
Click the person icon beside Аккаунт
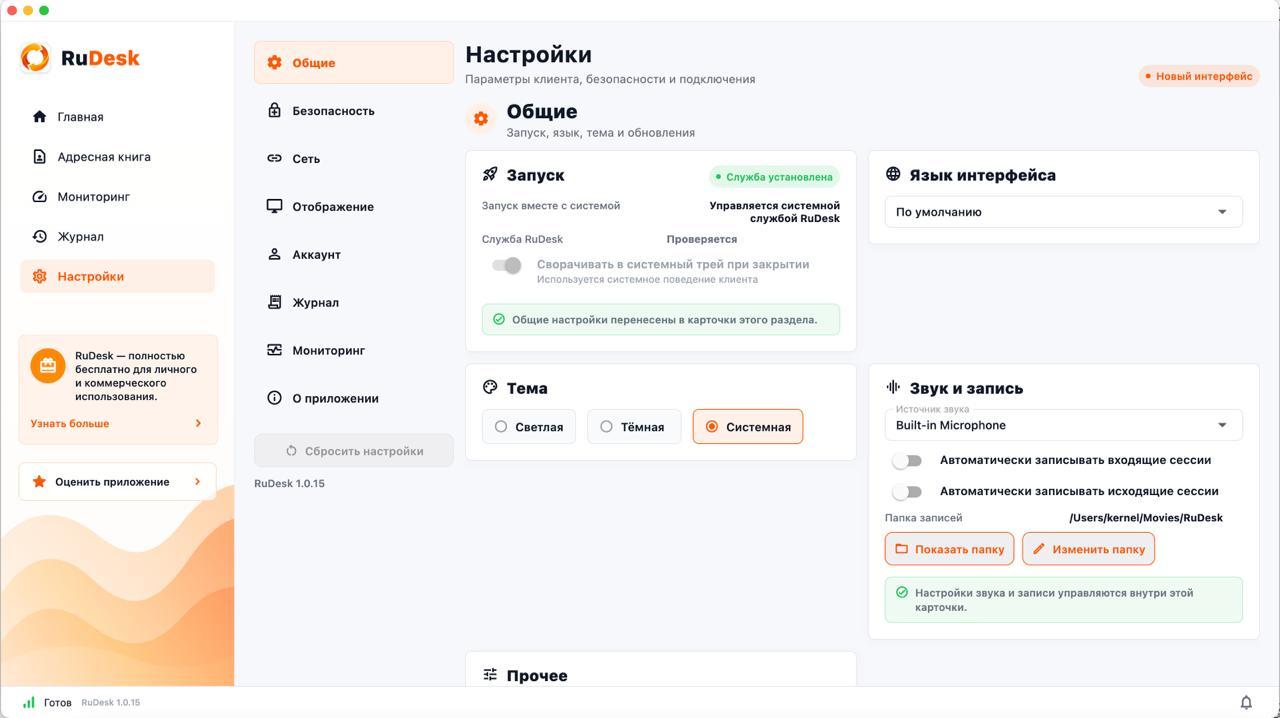[274, 254]
